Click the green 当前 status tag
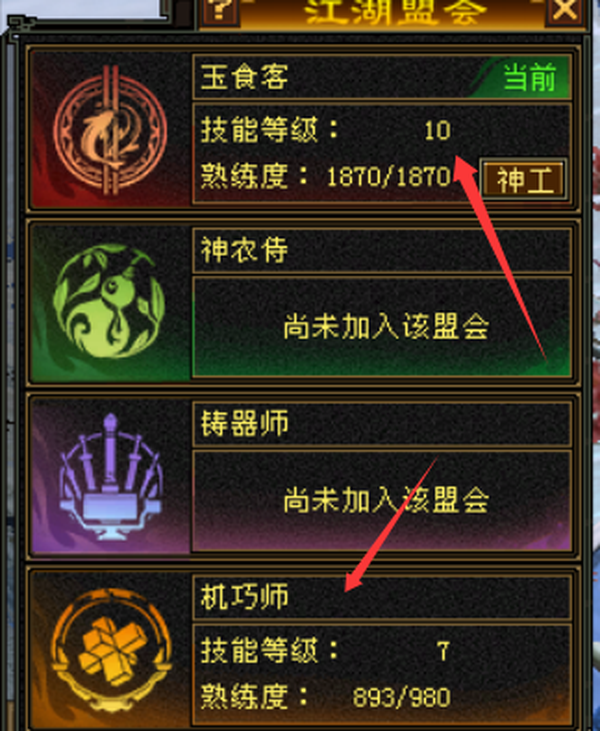This screenshot has width=600, height=731. click(x=530, y=77)
